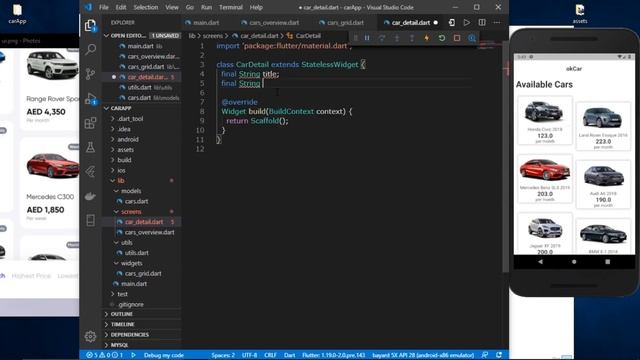Open the Testing flask icon view

(x=90, y=147)
